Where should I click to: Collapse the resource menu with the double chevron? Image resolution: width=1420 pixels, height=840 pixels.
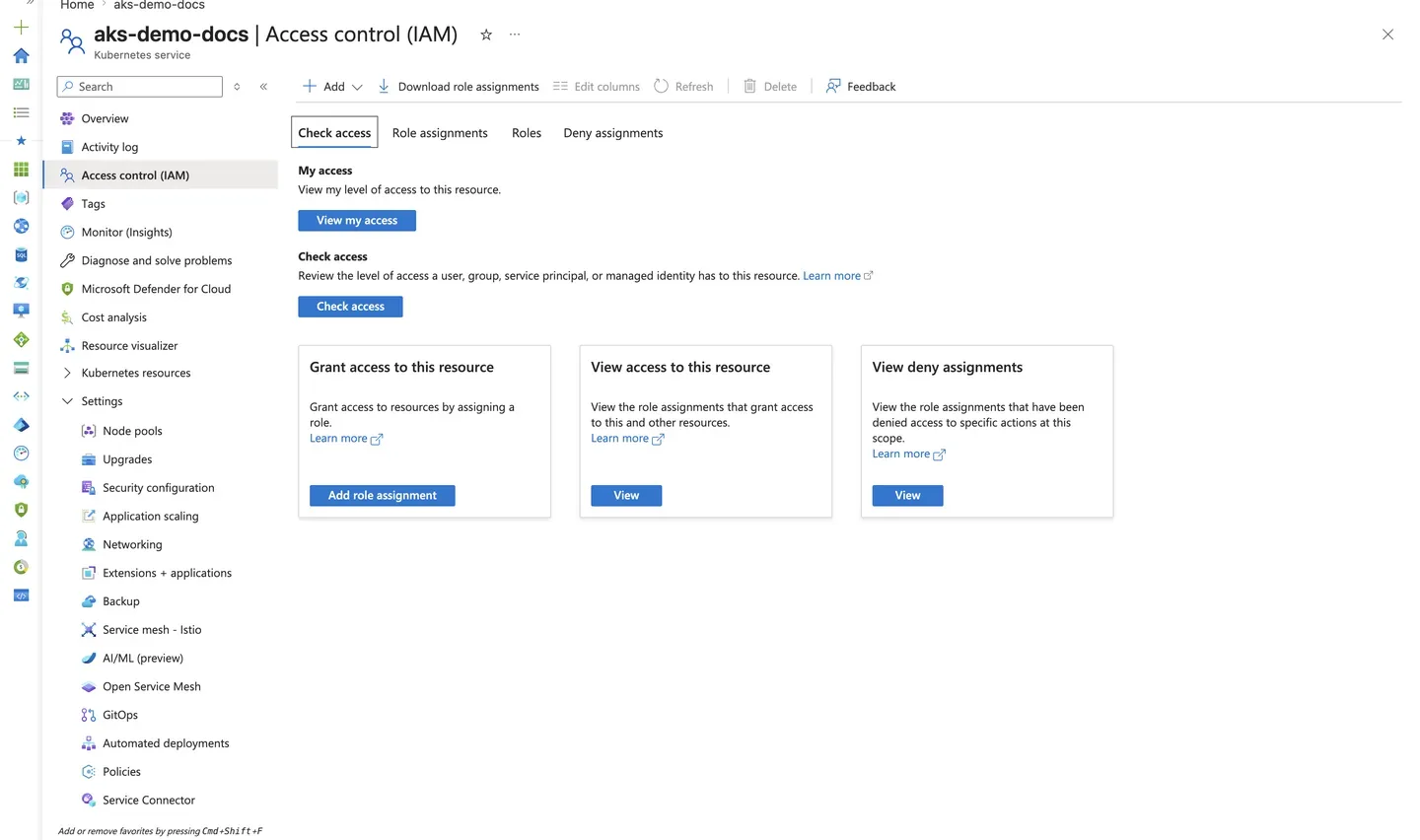[263, 87]
